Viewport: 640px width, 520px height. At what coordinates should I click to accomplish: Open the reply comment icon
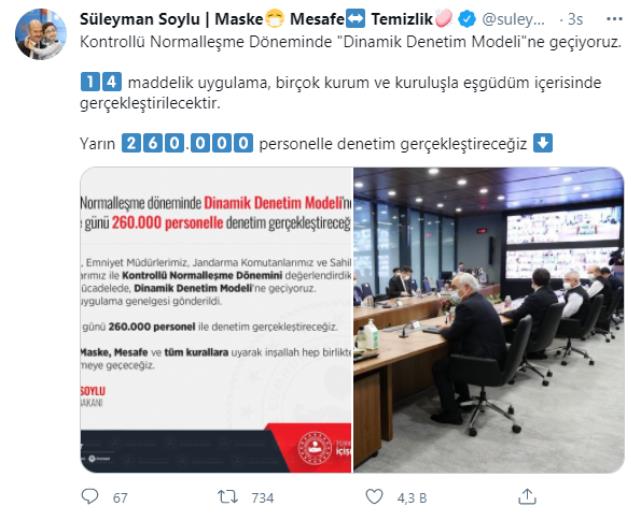(90, 497)
